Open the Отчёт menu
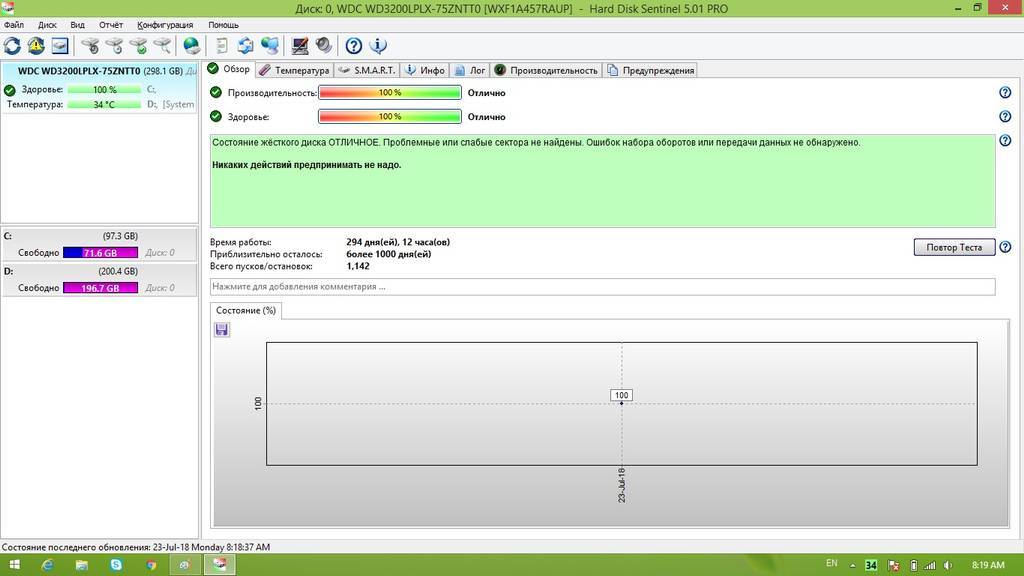Viewport: 1024px width, 576px height. [x=111, y=25]
